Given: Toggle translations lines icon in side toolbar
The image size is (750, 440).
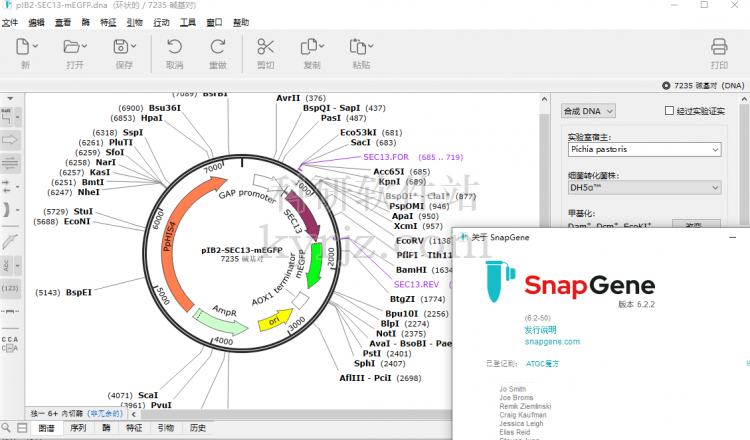Looking at the screenshot, I should 10,163.
